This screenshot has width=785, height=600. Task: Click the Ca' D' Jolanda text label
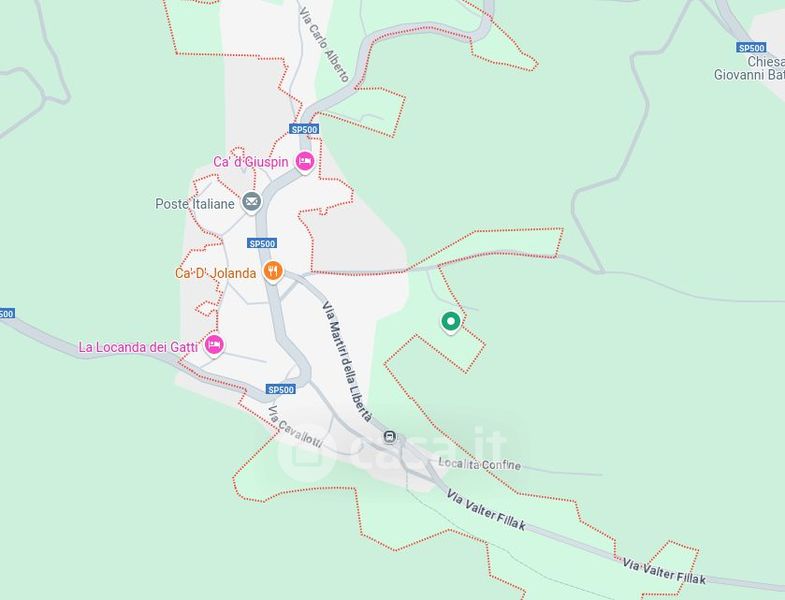215,273
